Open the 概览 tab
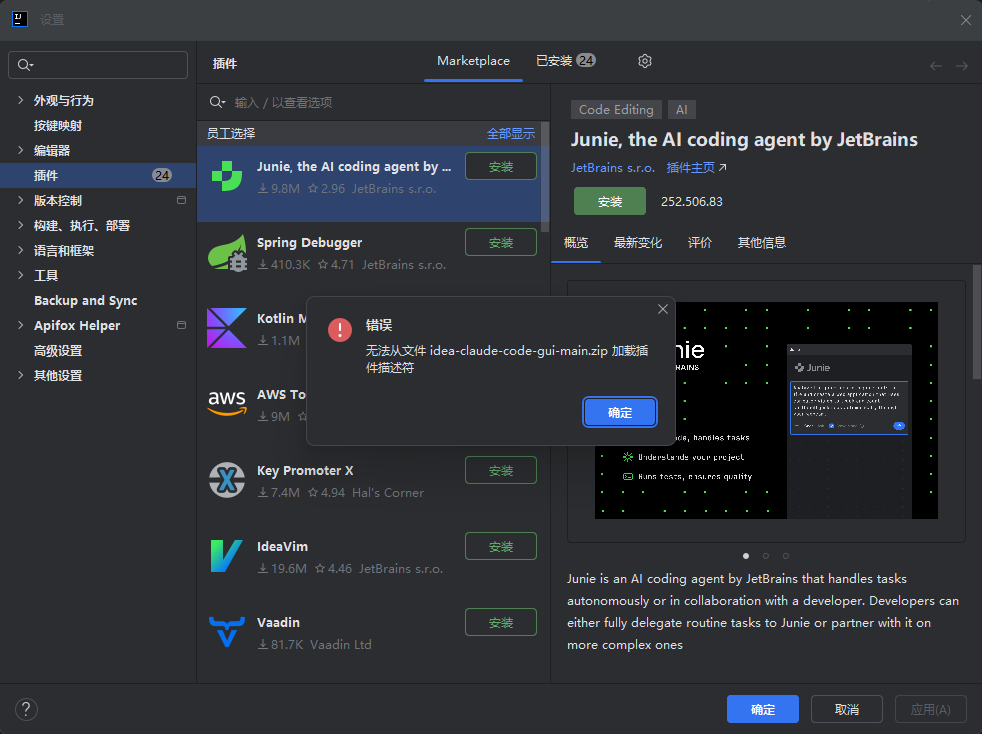The image size is (982, 734). tap(576, 243)
